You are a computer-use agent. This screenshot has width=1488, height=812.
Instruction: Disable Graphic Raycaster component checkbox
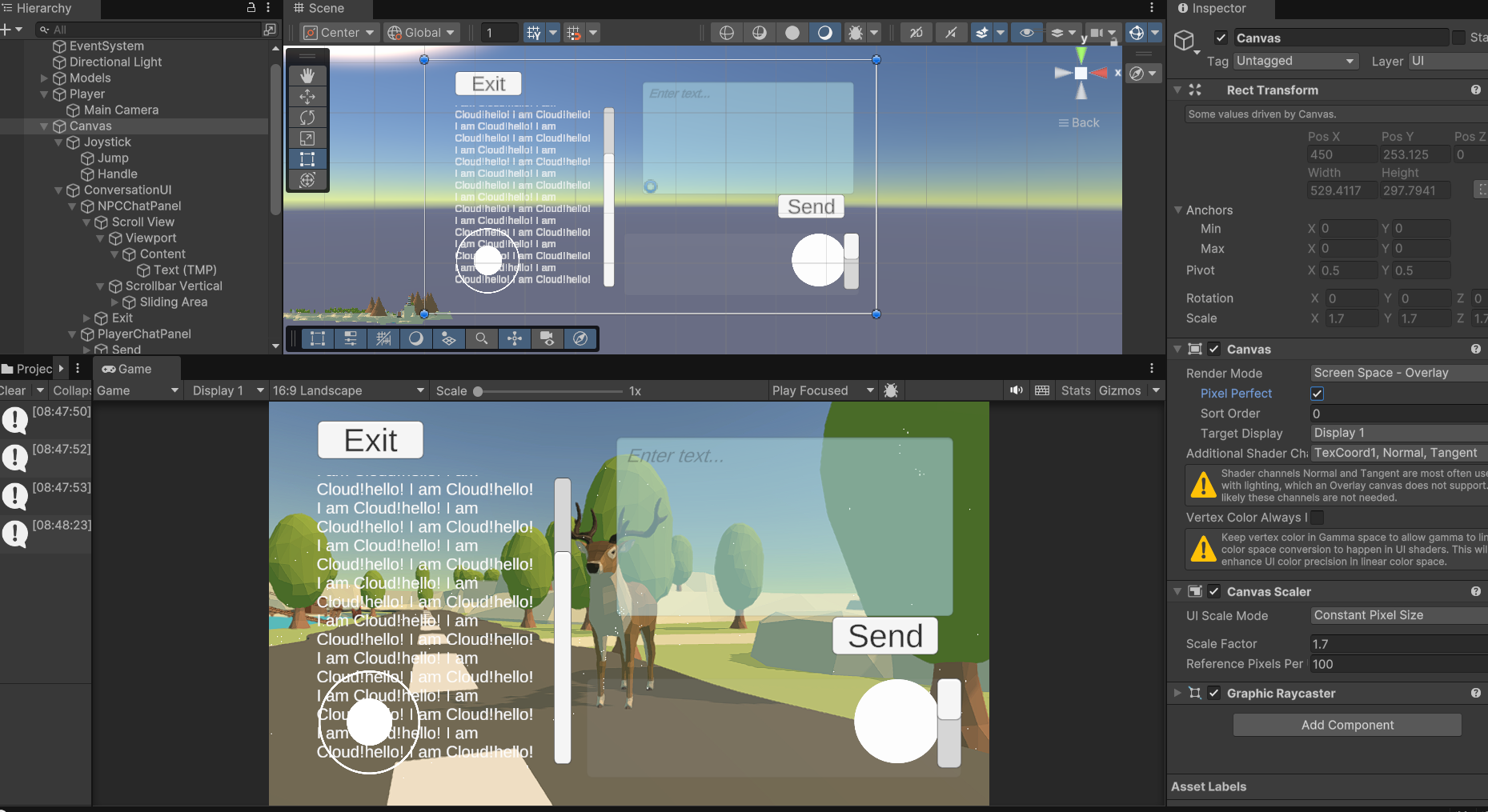(1214, 693)
